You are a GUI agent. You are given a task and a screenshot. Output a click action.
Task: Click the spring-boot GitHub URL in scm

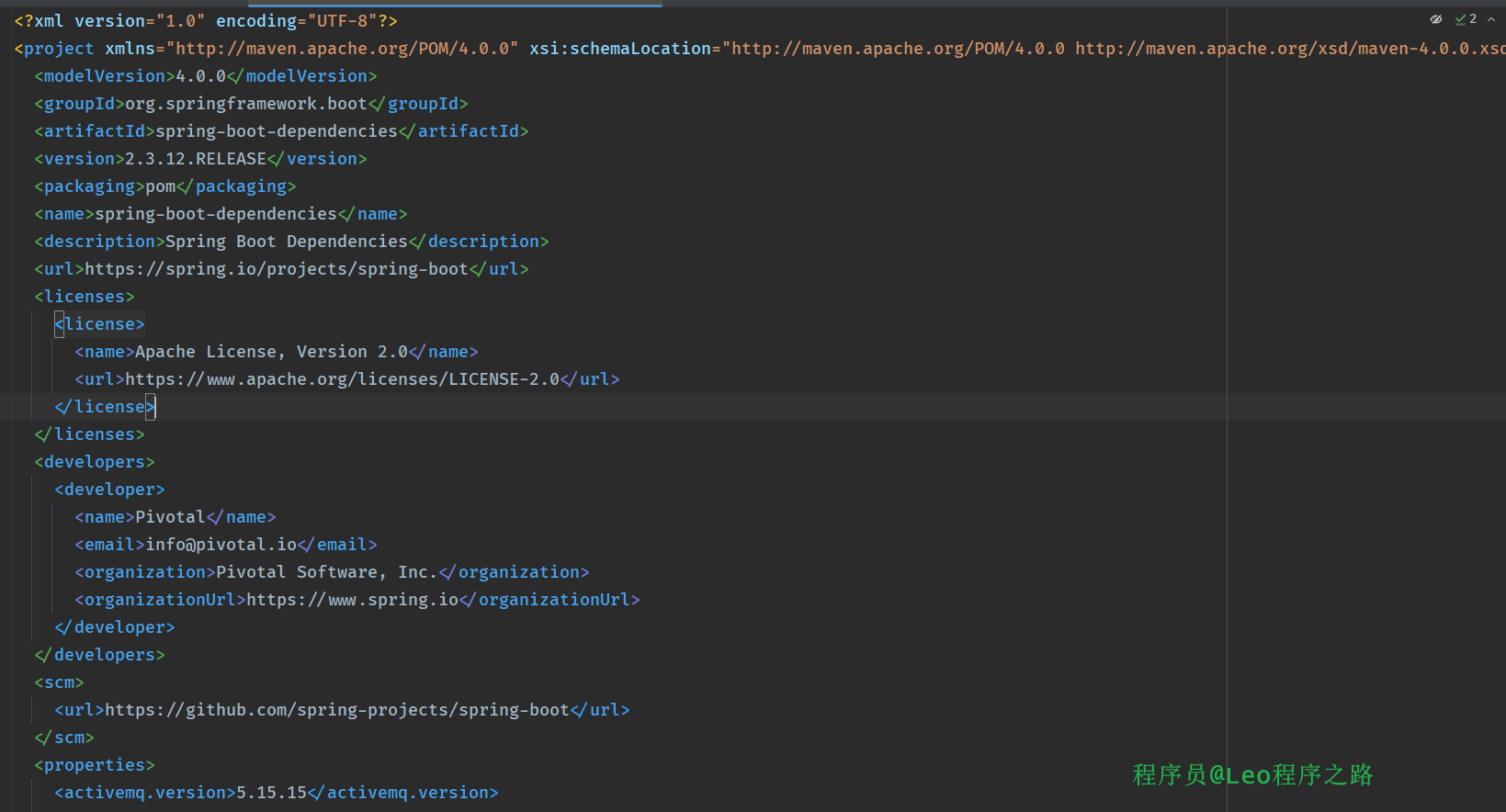coord(337,710)
